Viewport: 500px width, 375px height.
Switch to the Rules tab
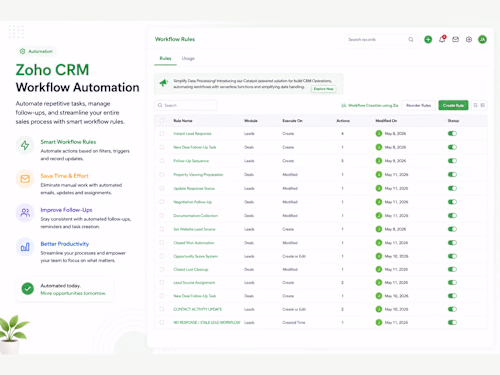pyautogui.click(x=165, y=58)
